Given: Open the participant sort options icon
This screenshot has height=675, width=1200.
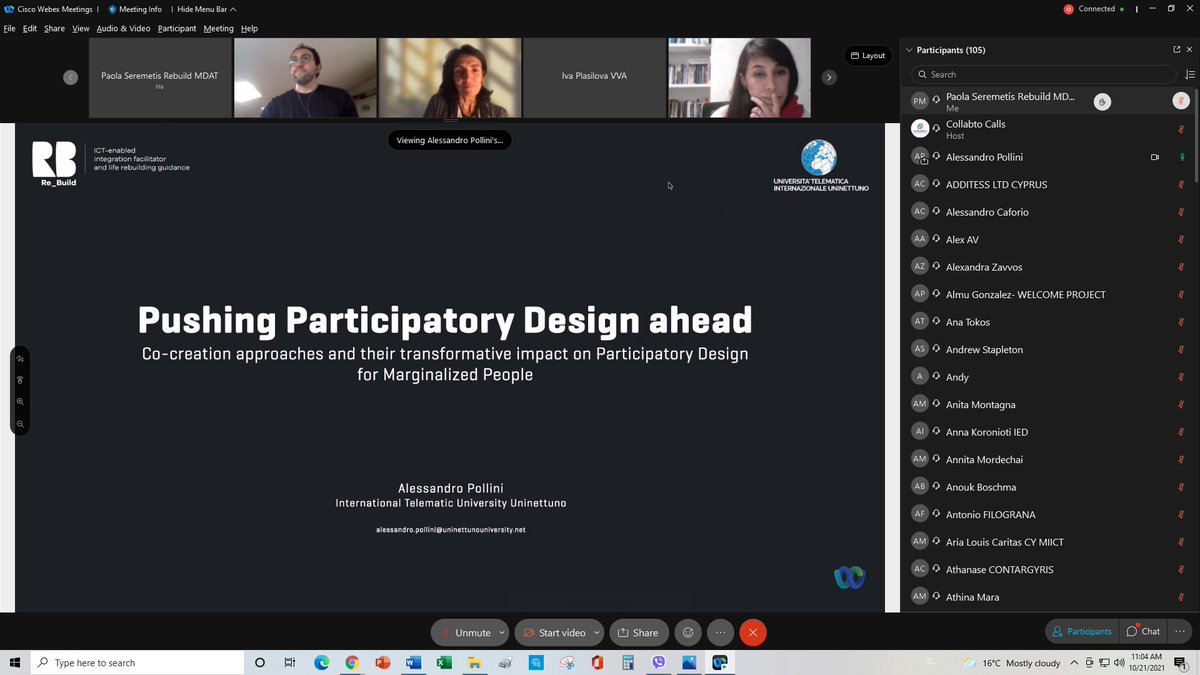Looking at the screenshot, I should pos(1189,74).
